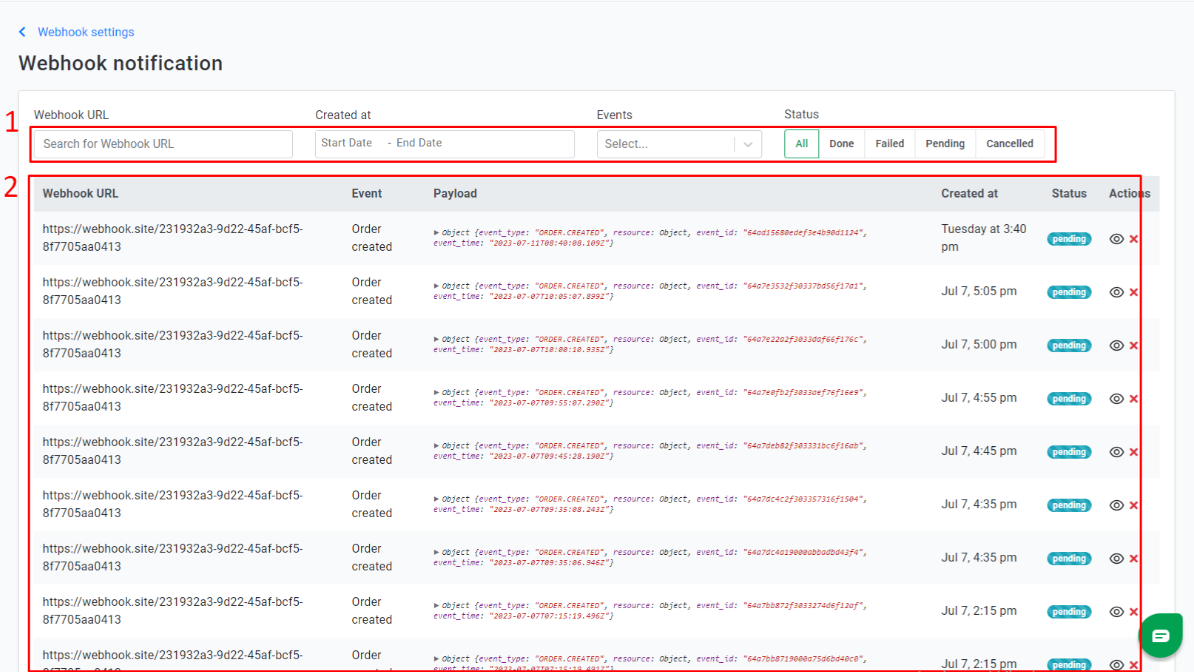Screen dimensions: 1194x672
Task: Click the Event column header
Action: click(x=366, y=194)
